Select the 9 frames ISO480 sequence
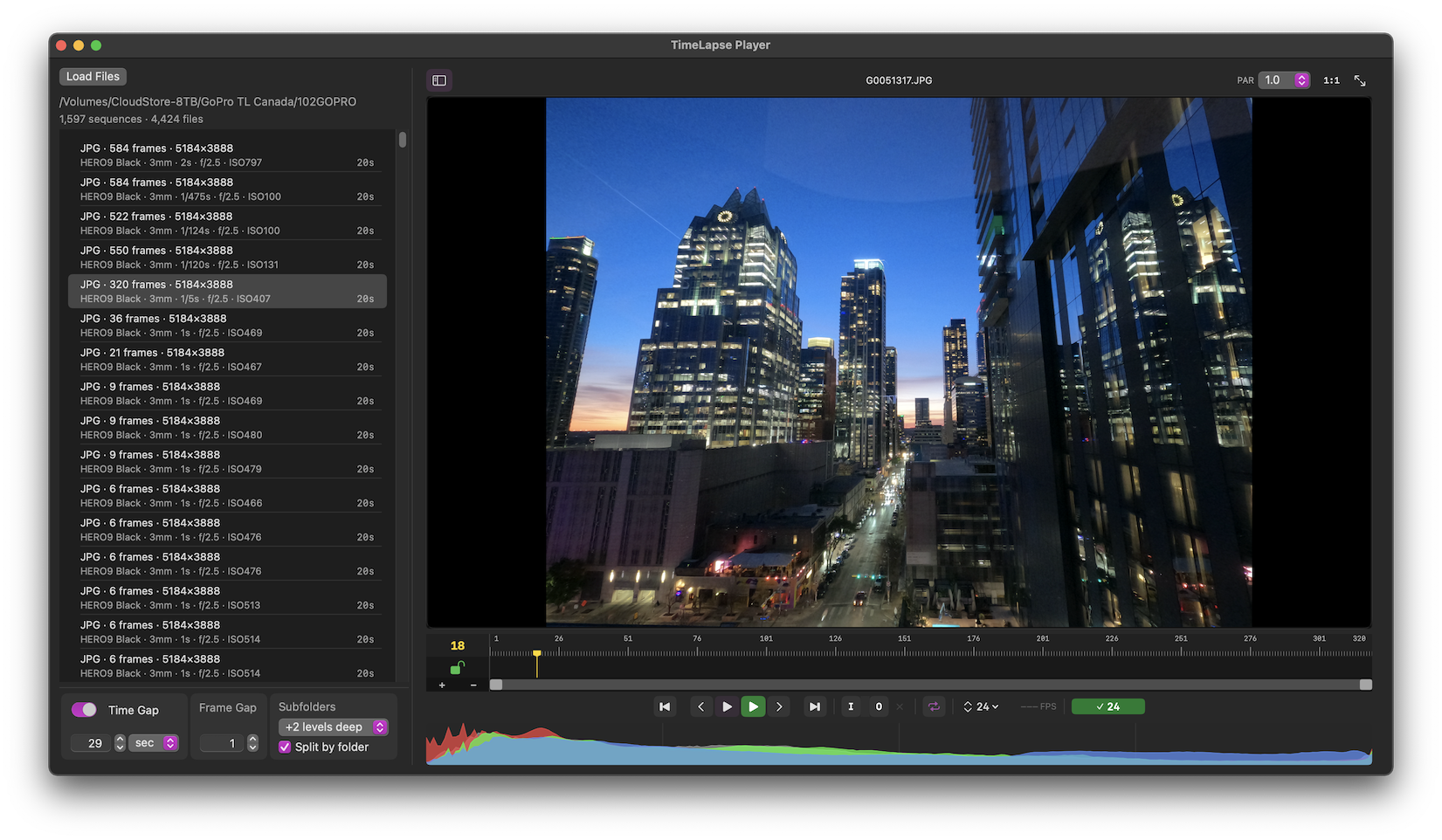Screen dimensions: 1442x840 pyautogui.click(x=227, y=427)
